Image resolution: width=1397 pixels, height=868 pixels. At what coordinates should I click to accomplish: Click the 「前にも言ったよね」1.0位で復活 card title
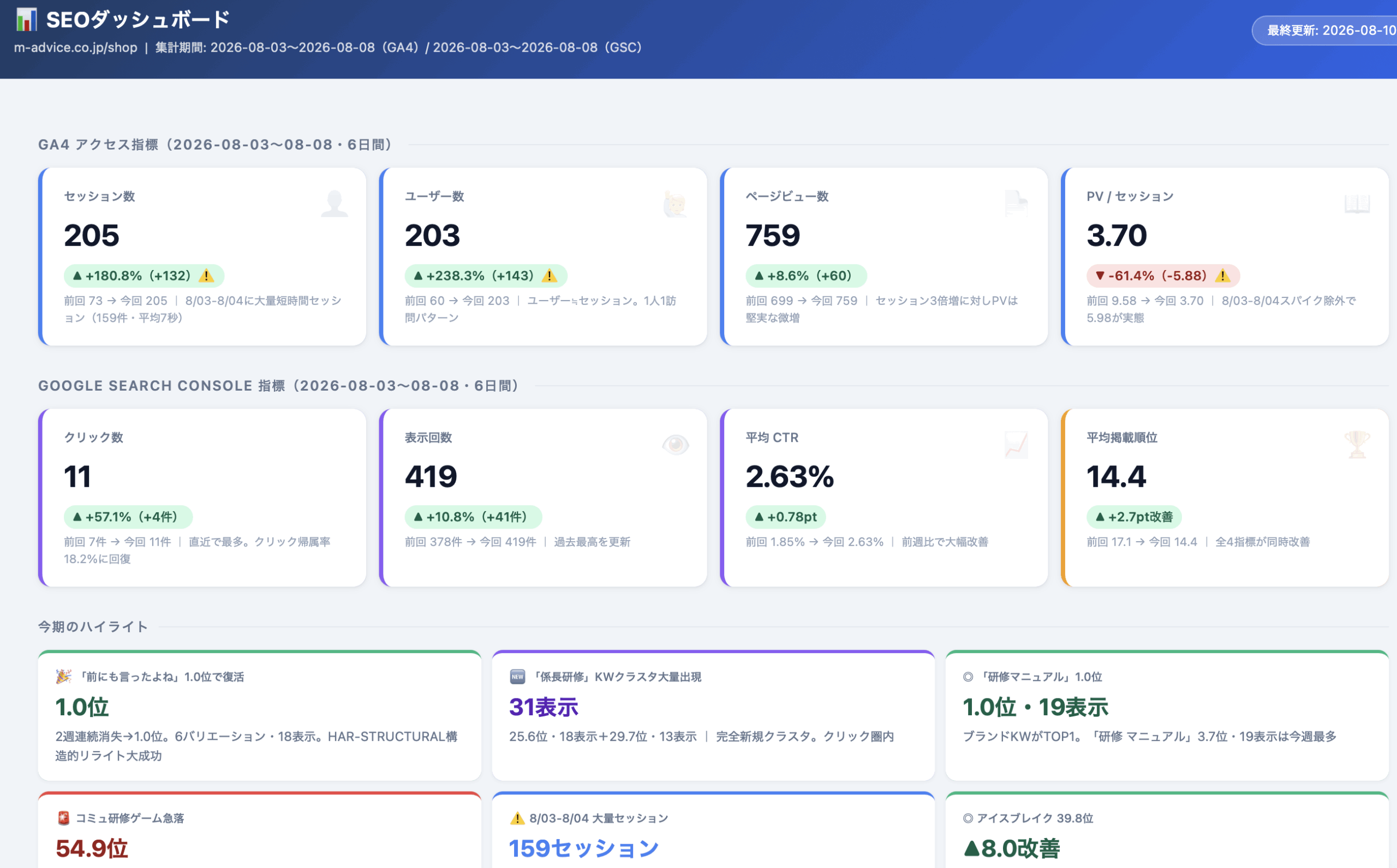click(162, 677)
